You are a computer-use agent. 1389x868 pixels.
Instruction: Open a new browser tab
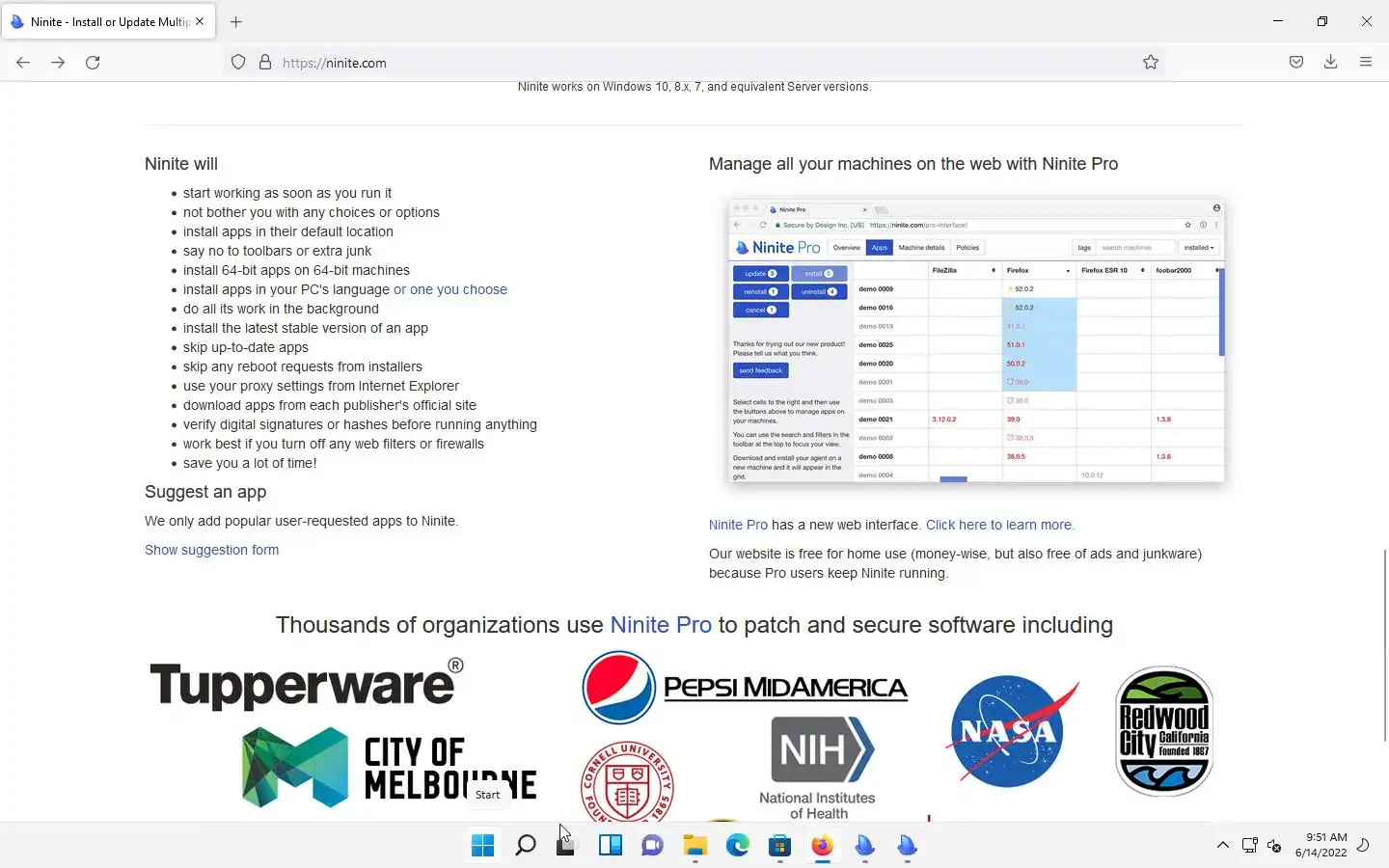click(236, 21)
